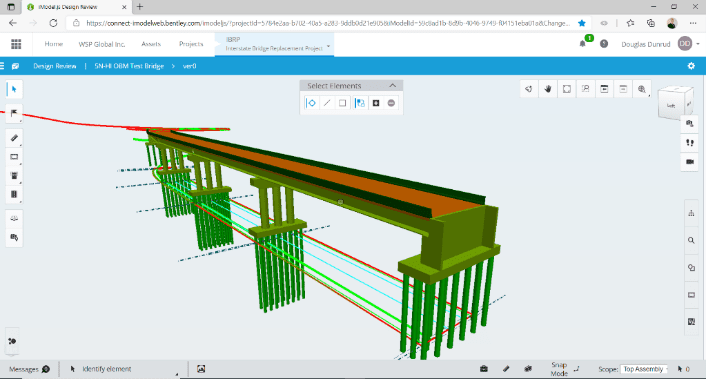This screenshot has width=706, height=379.
Task: Open the Messages button in status bar
Action: pyautogui.click(x=29, y=369)
